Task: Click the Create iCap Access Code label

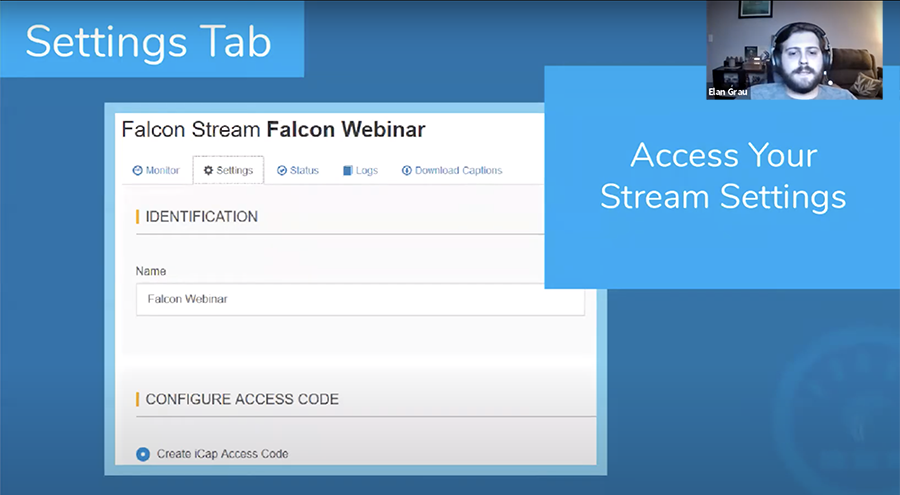Action: pyautogui.click(x=222, y=454)
